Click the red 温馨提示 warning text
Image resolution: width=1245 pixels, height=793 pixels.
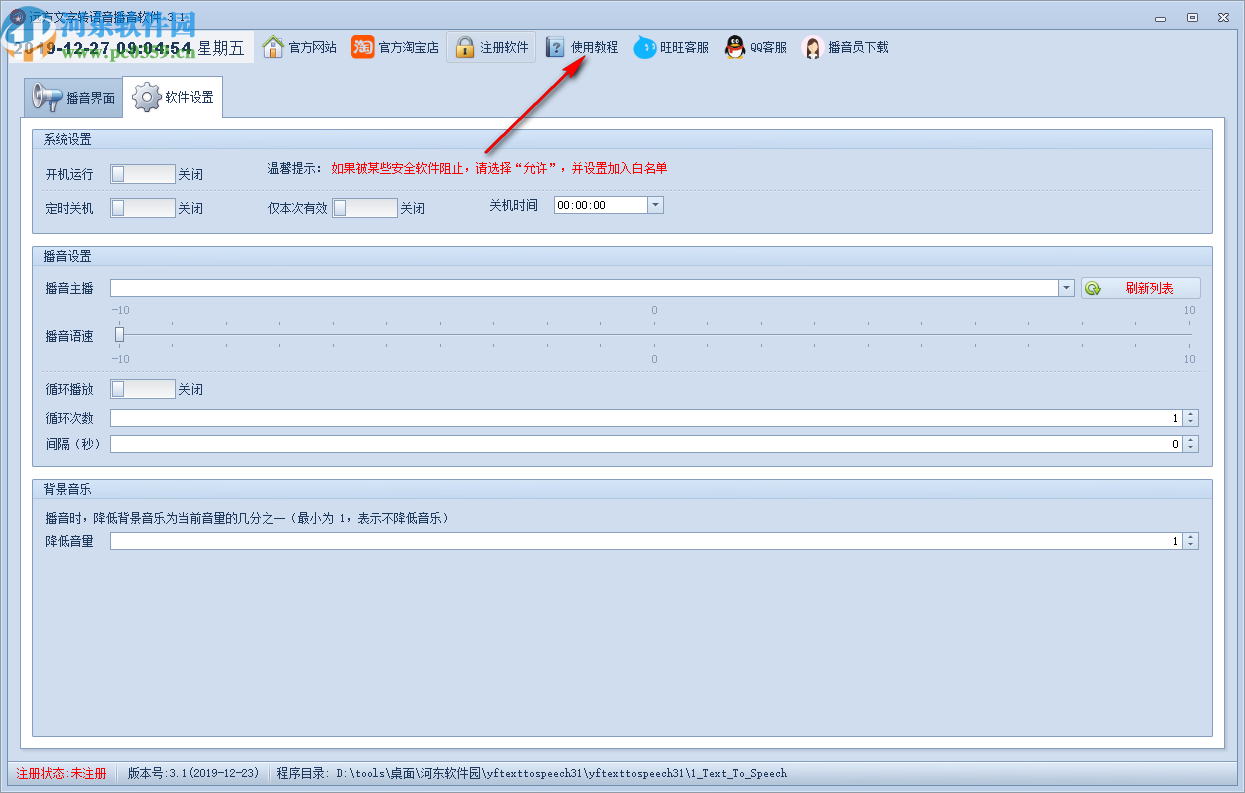[499, 168]
